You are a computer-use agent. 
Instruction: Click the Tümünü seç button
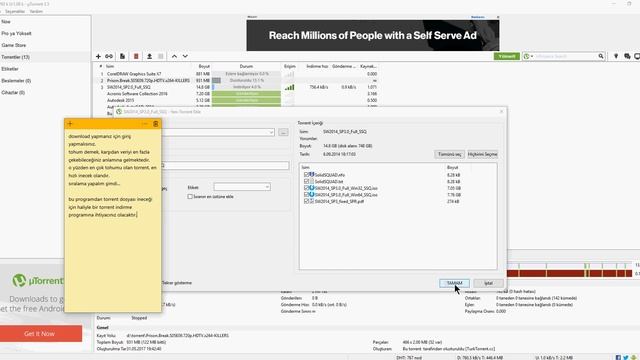tap(449, 154)
